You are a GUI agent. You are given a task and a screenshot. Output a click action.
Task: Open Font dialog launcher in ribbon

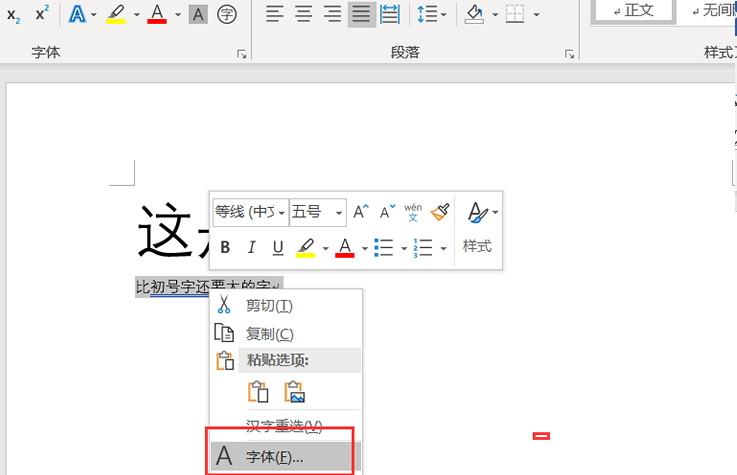pos(242,54)
